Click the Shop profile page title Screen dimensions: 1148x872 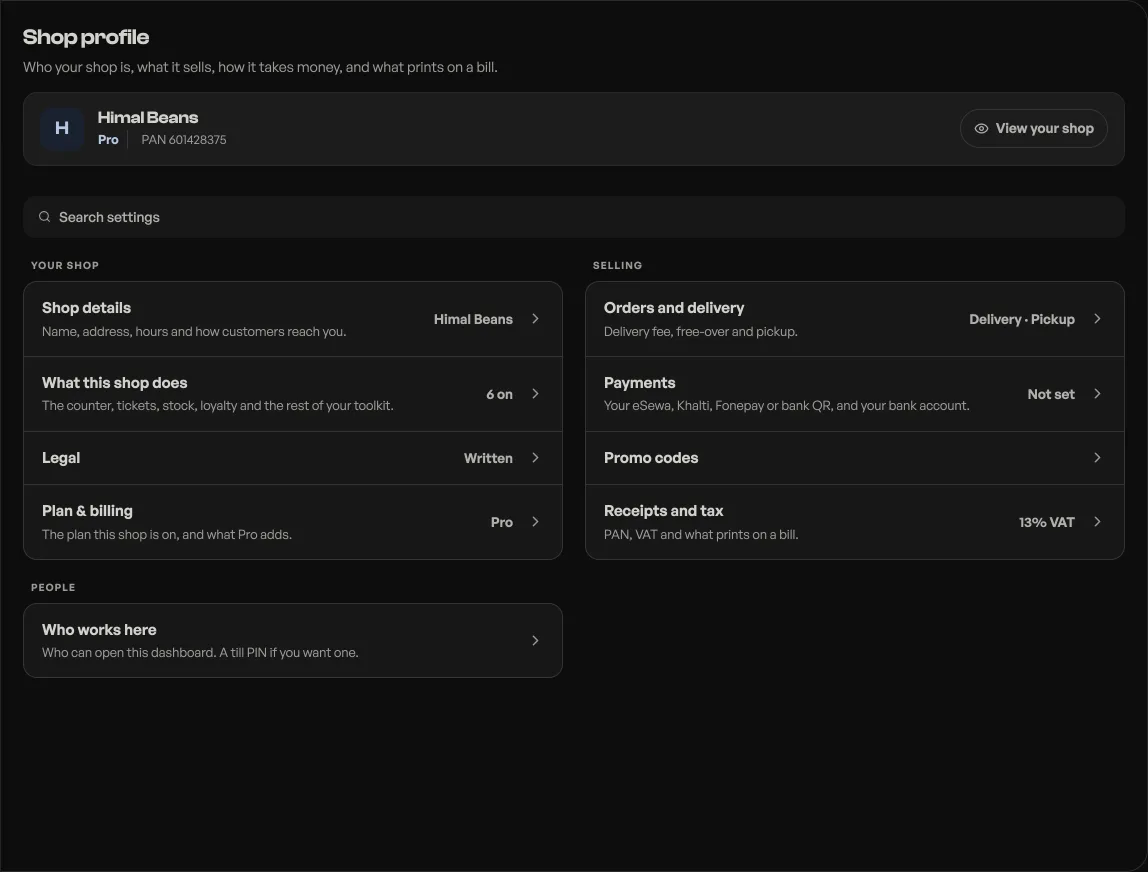click(x=86, y=37)
